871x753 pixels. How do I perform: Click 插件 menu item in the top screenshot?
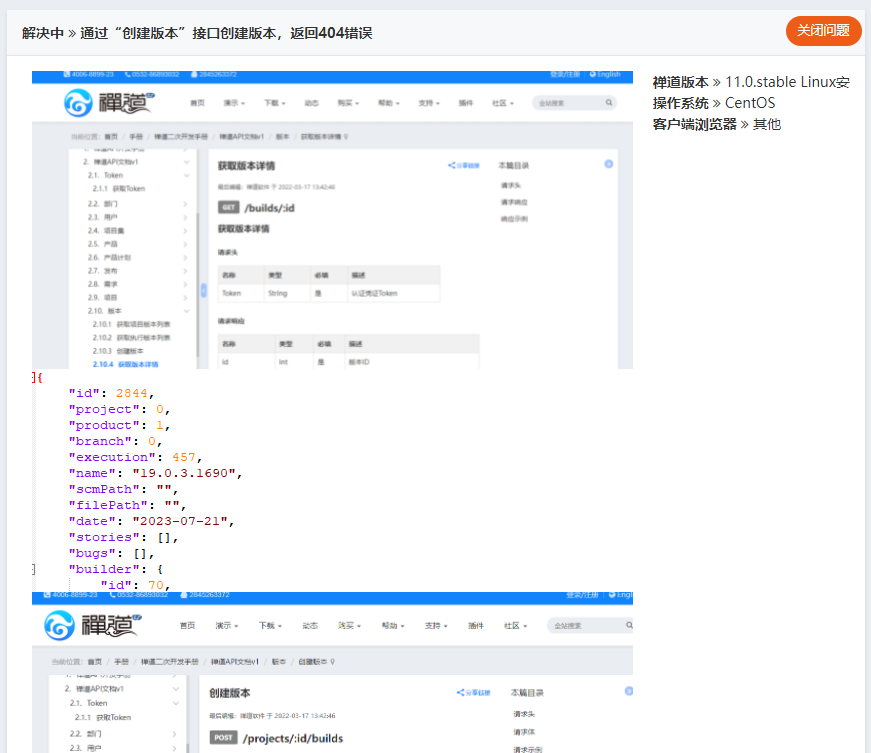pos(466,103)
